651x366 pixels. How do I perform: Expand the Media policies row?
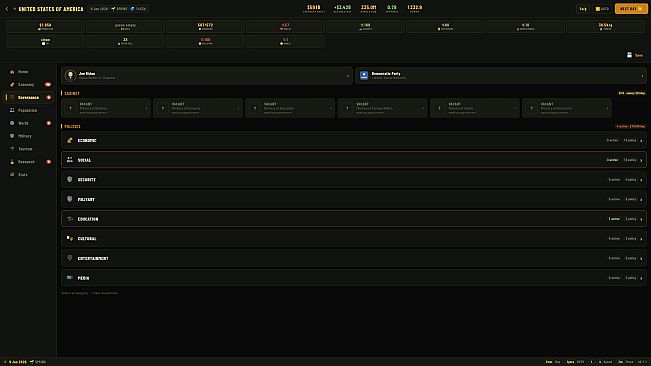click(x=354, y=278)
